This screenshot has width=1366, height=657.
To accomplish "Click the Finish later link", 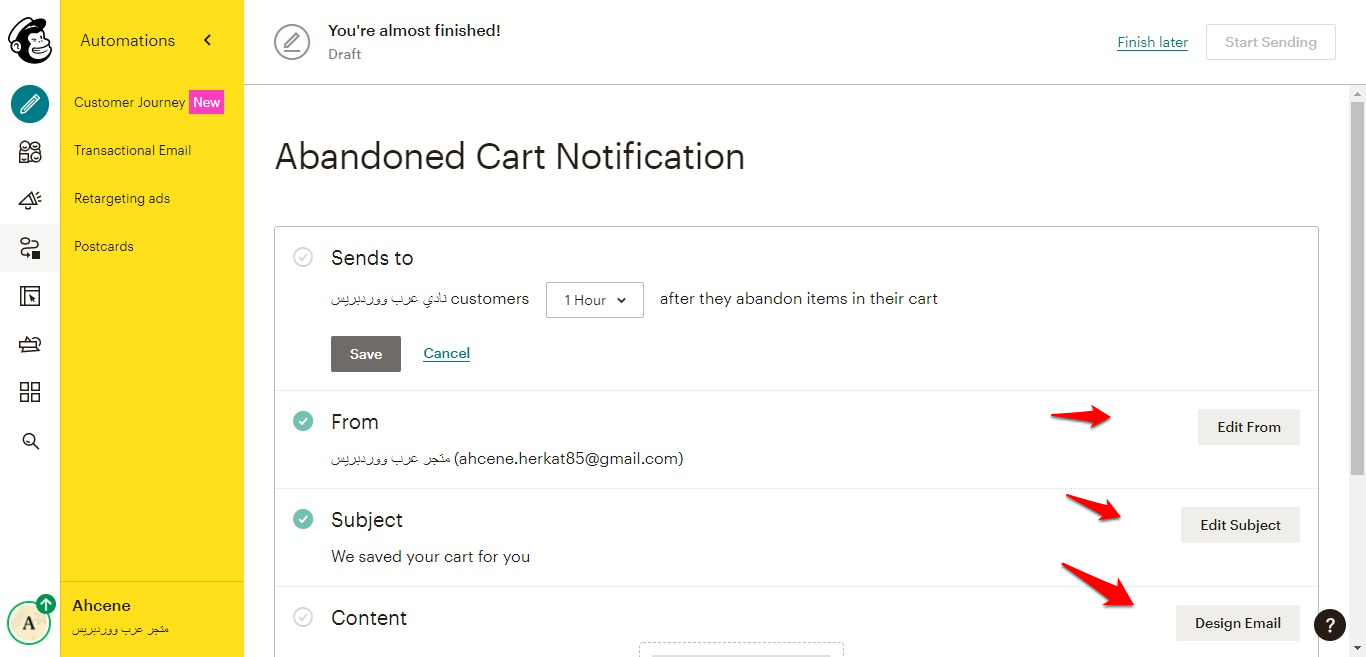I will [1152, 42].
